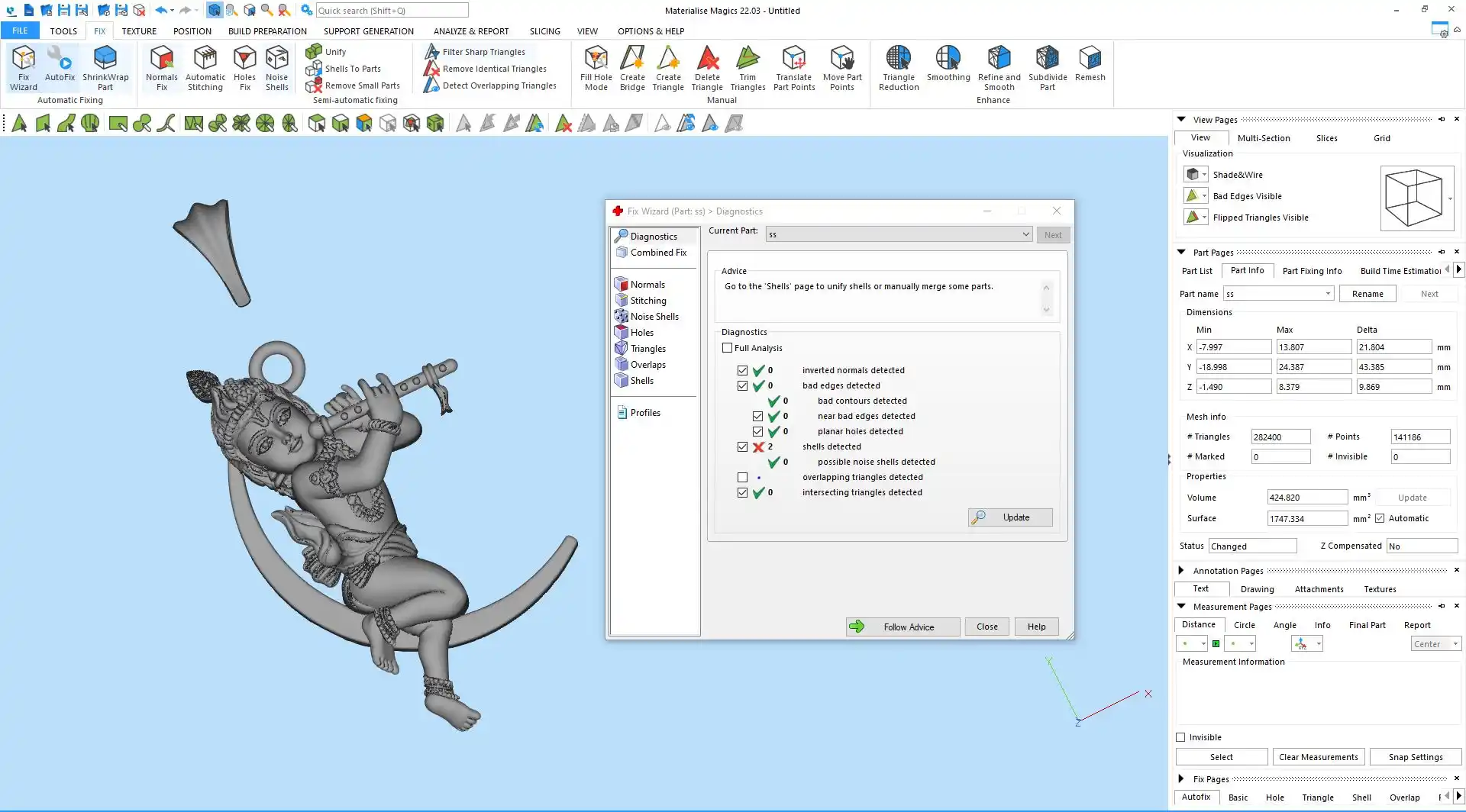Image resolution: width=1466 pixels, height=812 pixels.
Task: Click the Update diagnostics button
Action: [x=1010, y=517]
